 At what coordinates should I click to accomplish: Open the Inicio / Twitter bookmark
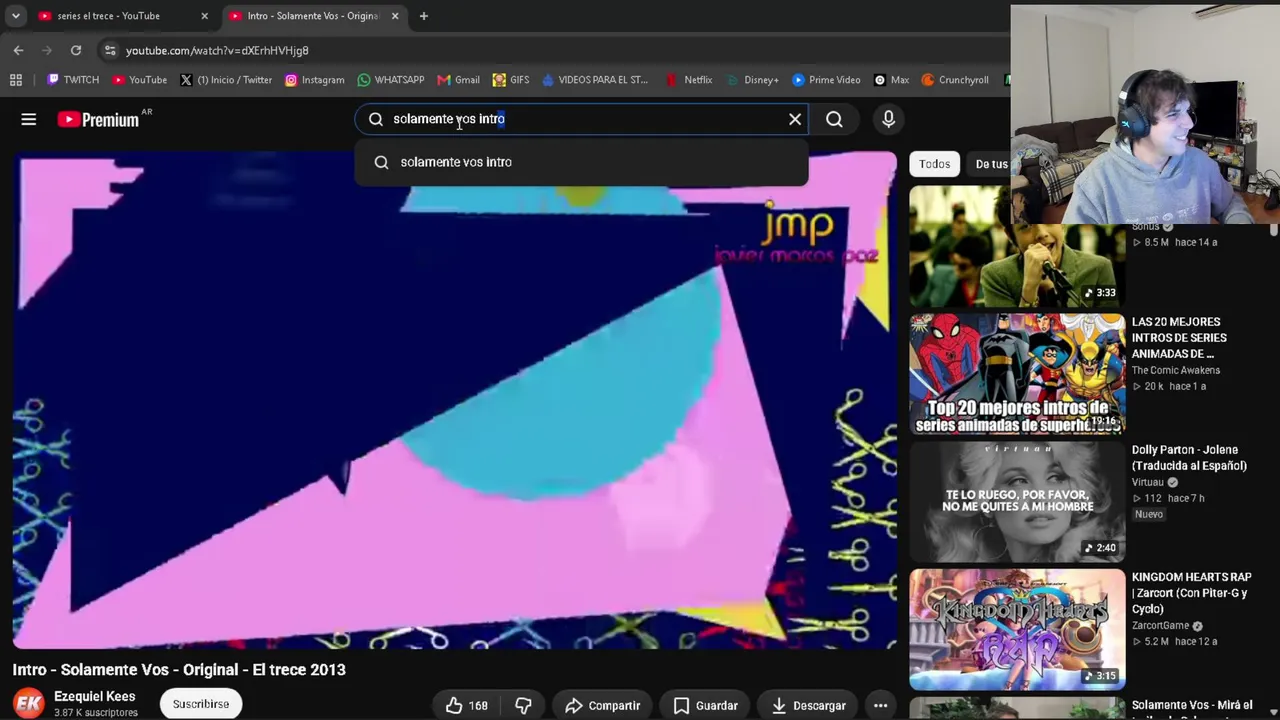pyautogui.click(x=226, y=80)
